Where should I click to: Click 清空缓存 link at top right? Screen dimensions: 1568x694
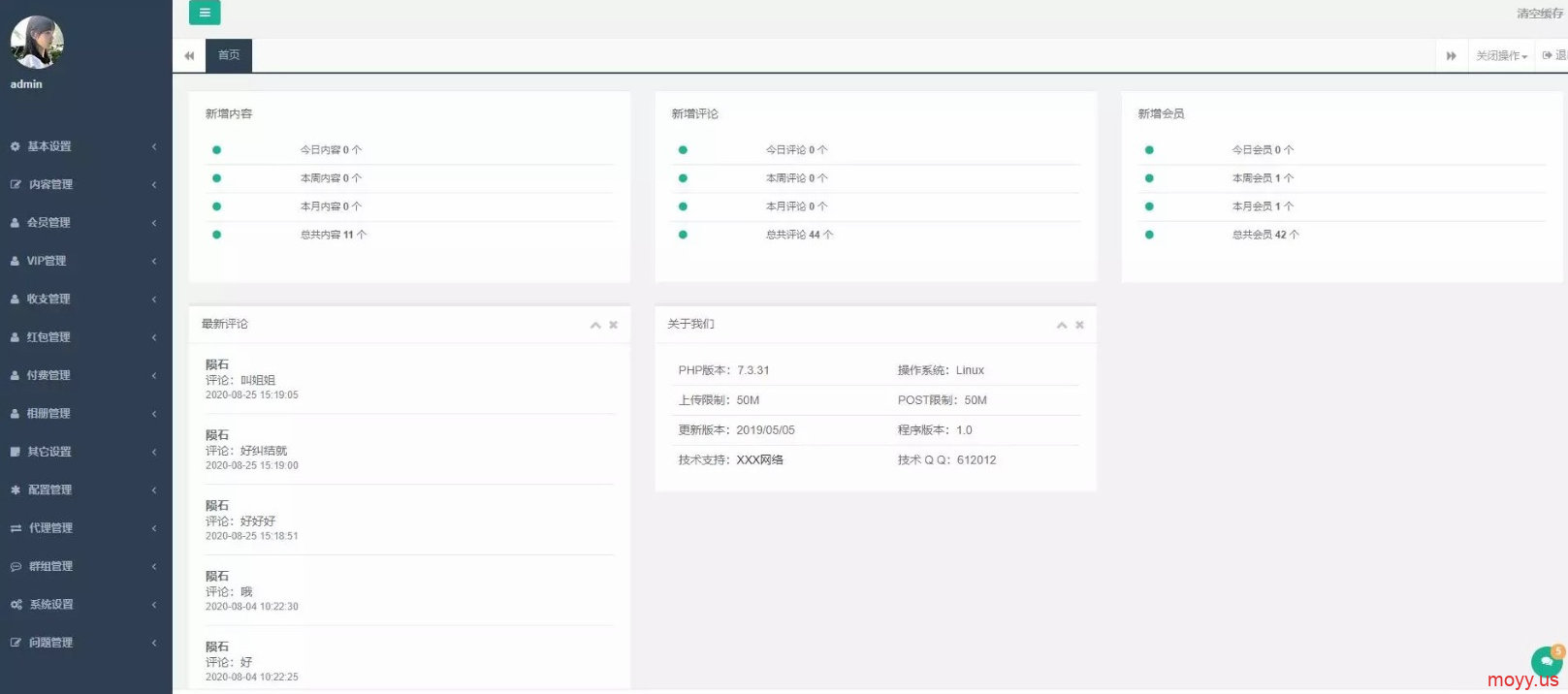click(1539, 14)
